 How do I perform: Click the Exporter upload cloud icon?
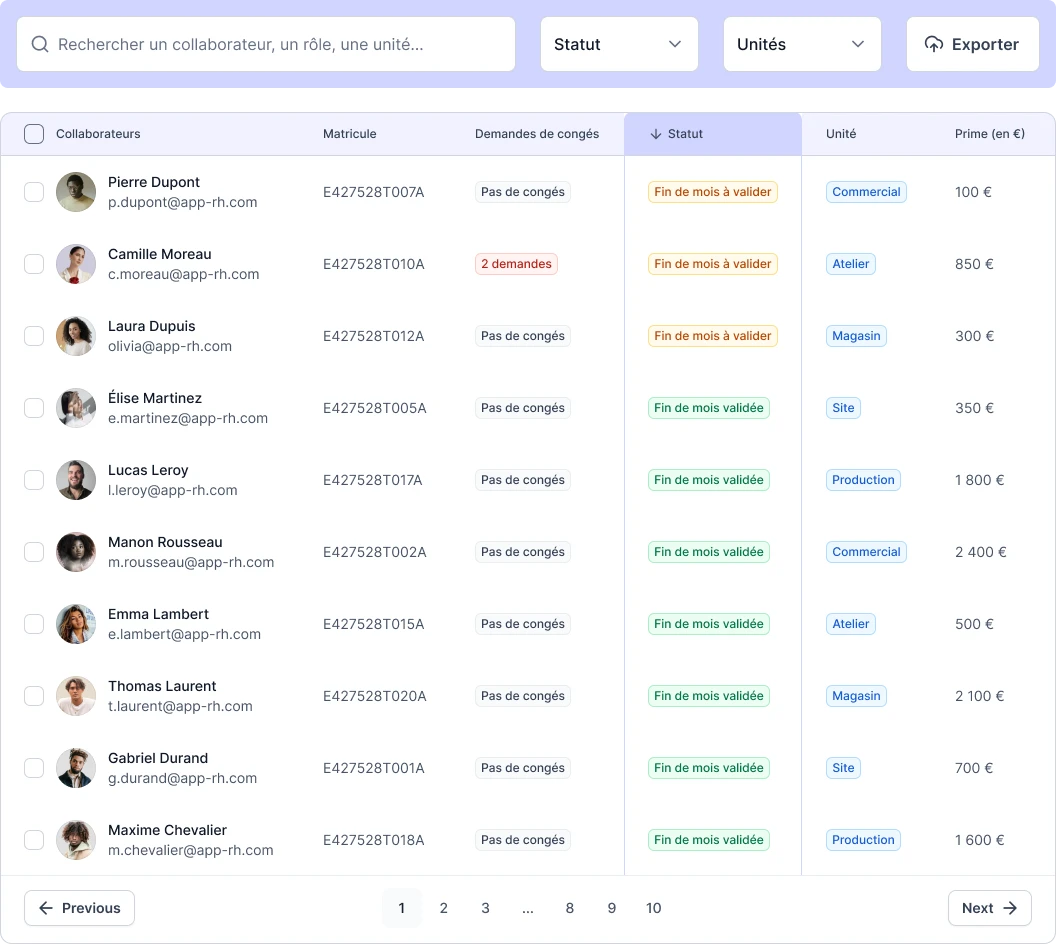pyautogui.click(x=933, y=44)
